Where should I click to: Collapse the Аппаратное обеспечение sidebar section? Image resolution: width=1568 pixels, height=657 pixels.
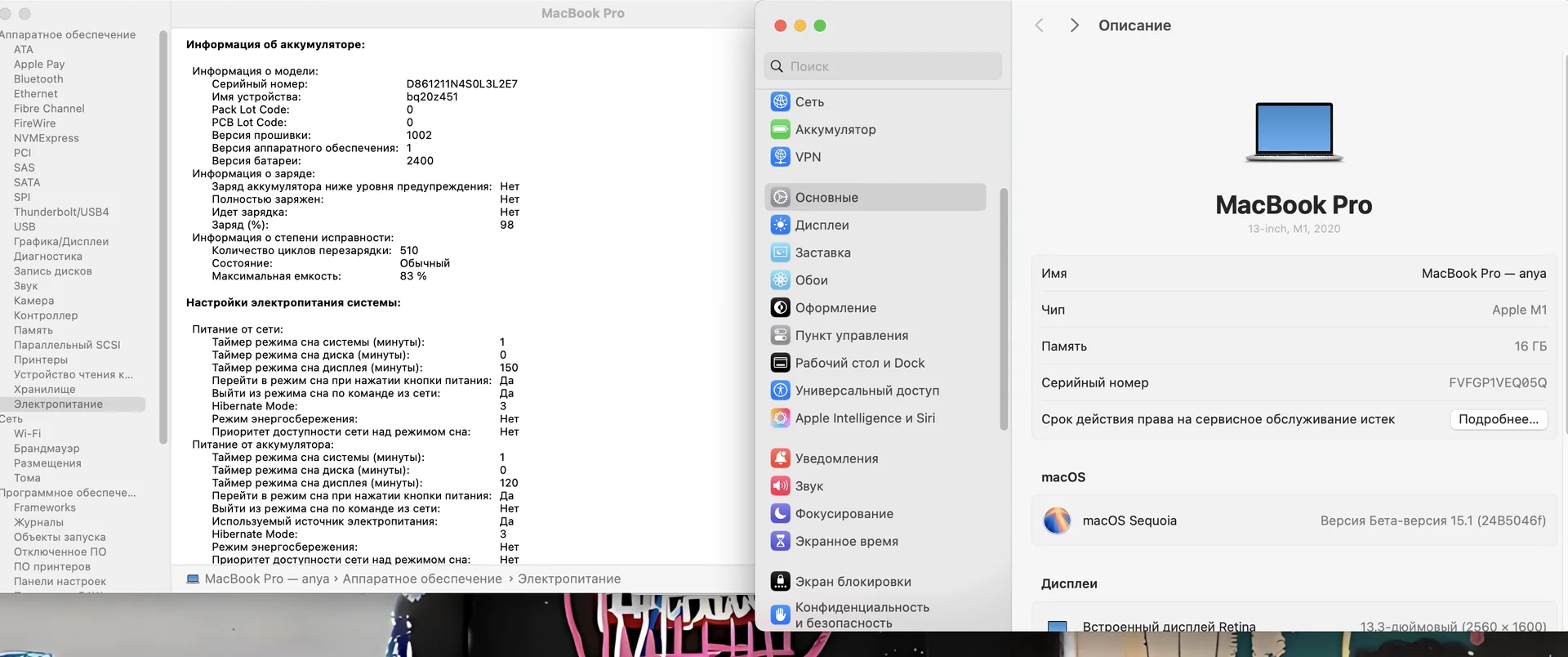68,35
